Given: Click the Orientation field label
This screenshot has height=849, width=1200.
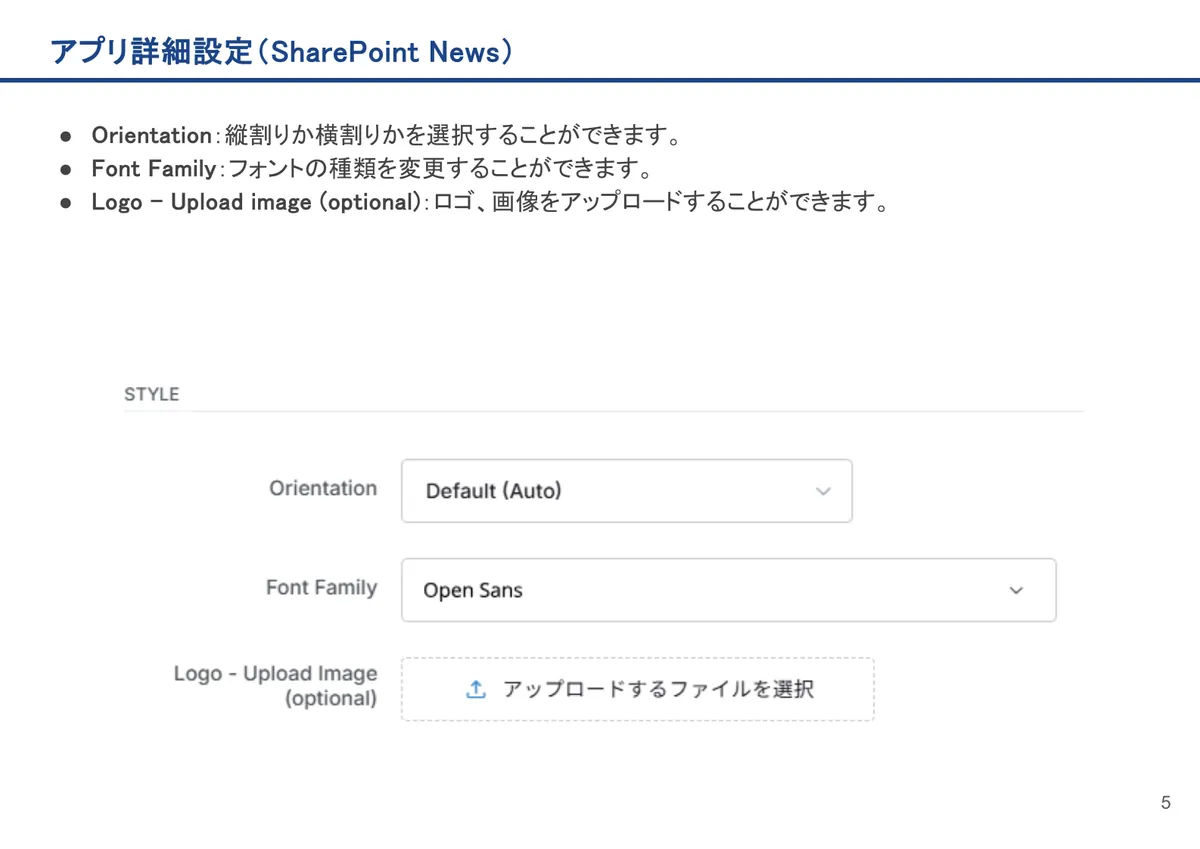Looking at the screenshot, I should click(x=323, y=488).
